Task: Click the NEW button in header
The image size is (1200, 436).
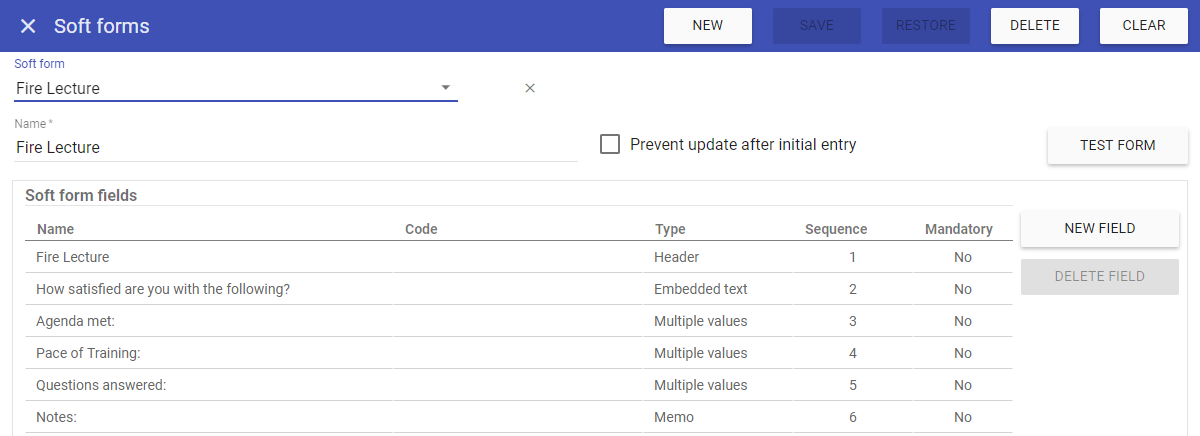Action: (707, 26)
